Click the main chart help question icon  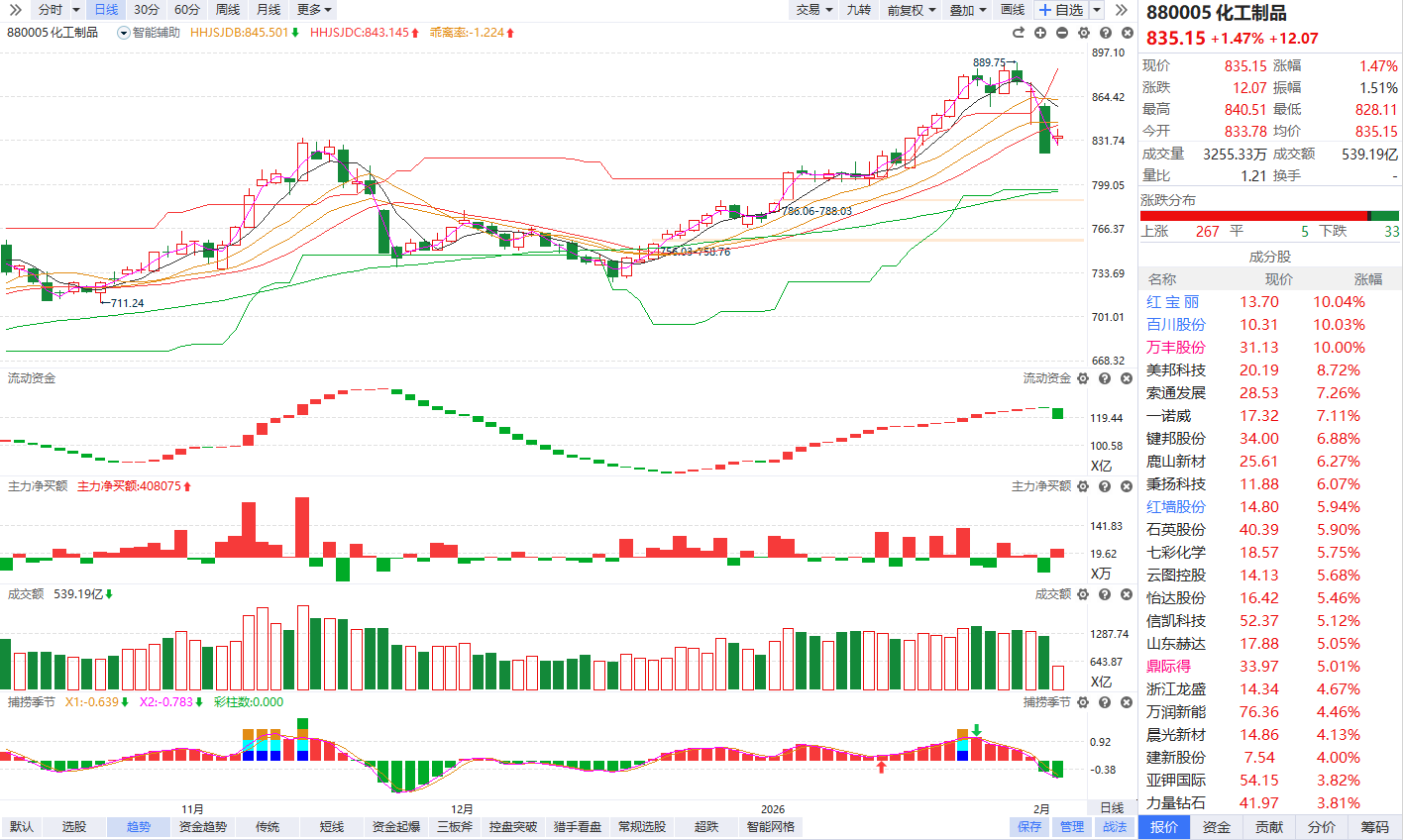tap(1105, 33)
